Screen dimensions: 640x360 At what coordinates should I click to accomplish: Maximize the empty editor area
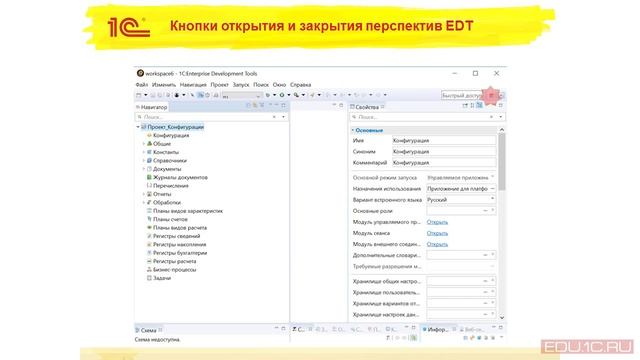(342, 105)
